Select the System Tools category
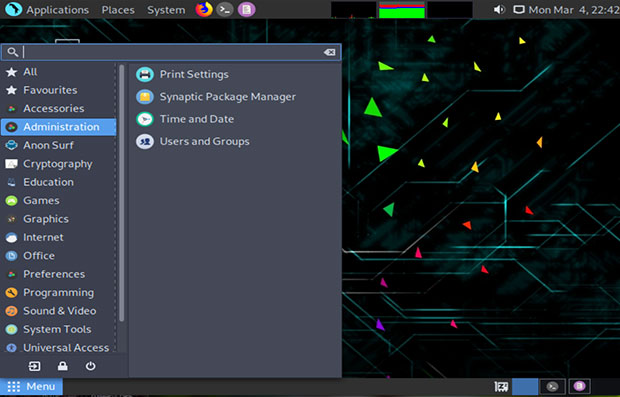 coord(59,329)
